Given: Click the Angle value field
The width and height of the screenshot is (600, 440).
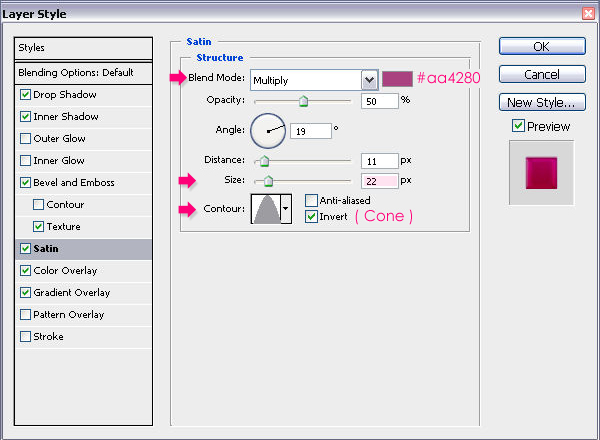Looking at the screenshot, I should [x=311, y=131].
